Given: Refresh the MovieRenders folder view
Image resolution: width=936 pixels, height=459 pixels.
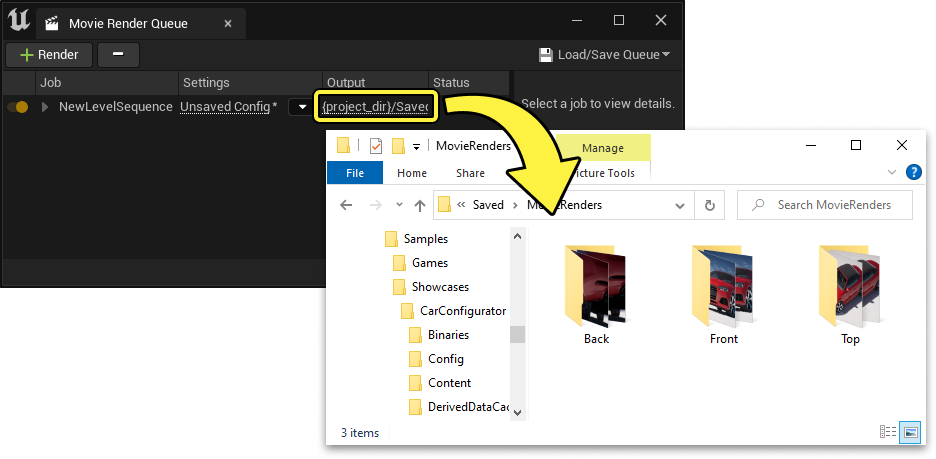Looking at the screenshot, I should pos(709,205).
